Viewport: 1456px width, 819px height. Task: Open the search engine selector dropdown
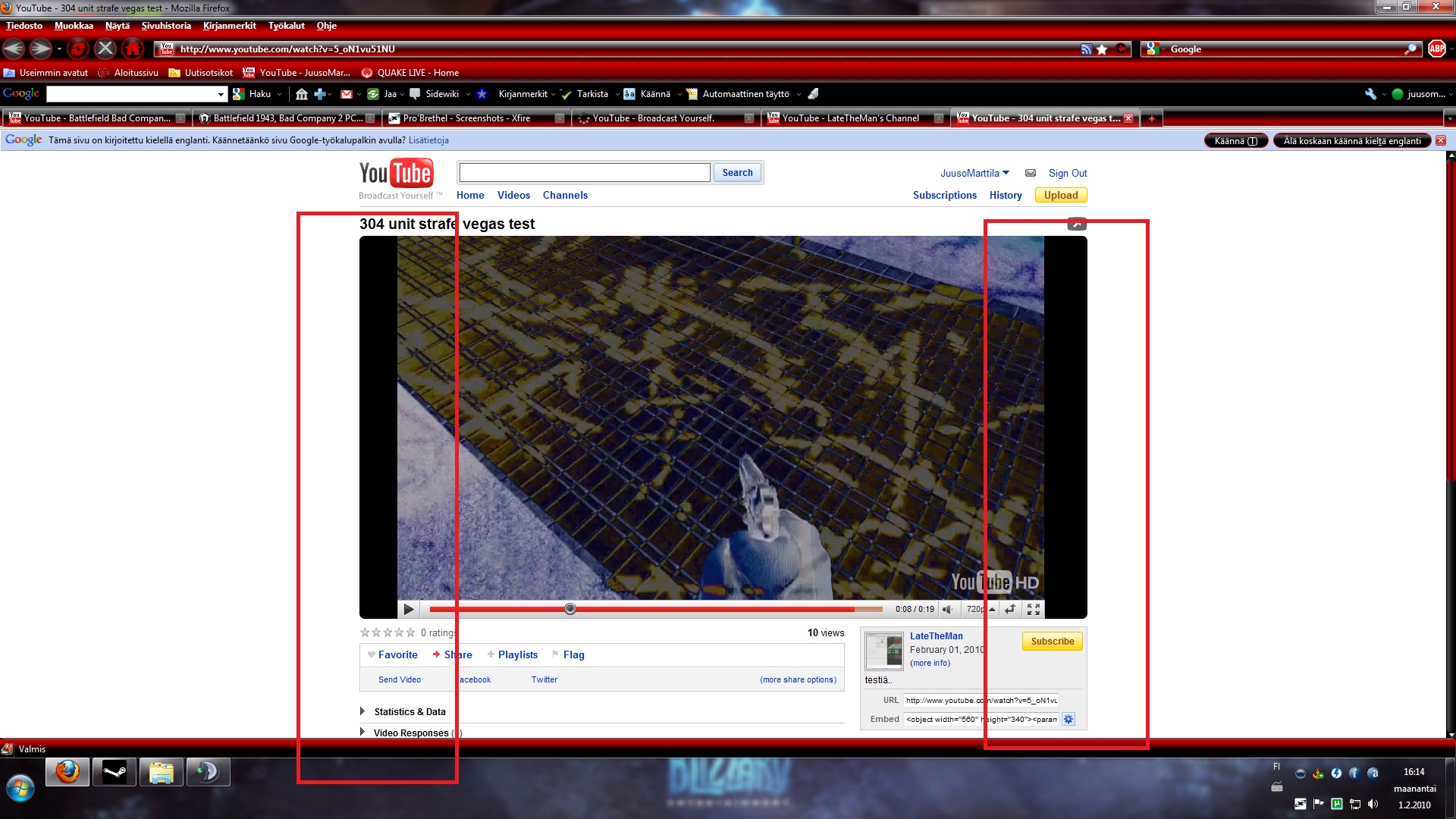[1156, 49]
